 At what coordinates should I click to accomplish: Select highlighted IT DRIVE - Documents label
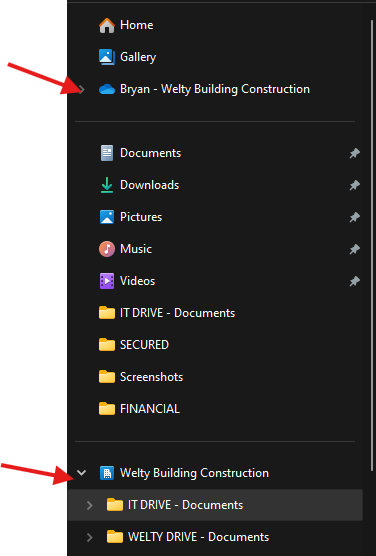tap(186, 505)
